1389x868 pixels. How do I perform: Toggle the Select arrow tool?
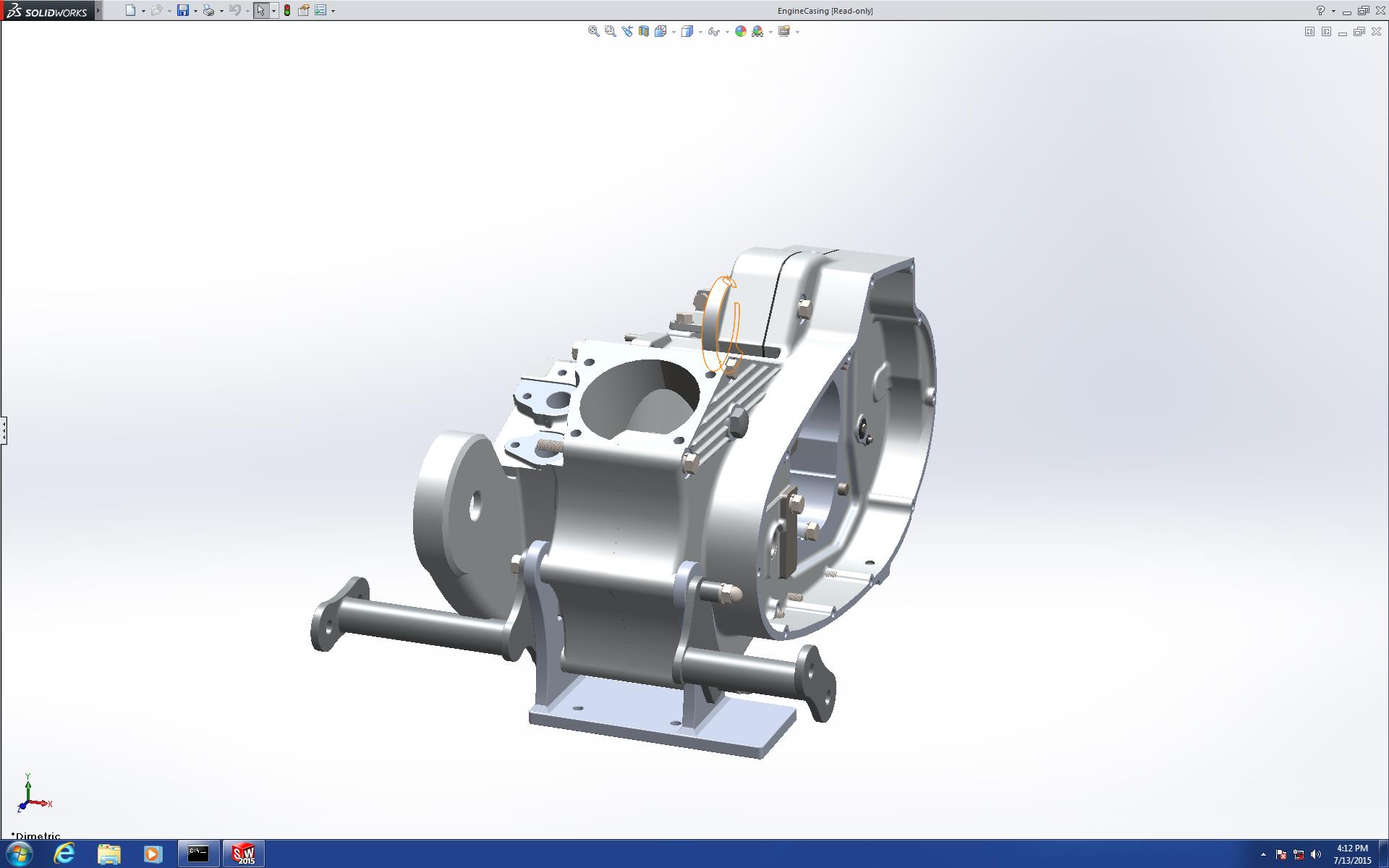[260, 10]
